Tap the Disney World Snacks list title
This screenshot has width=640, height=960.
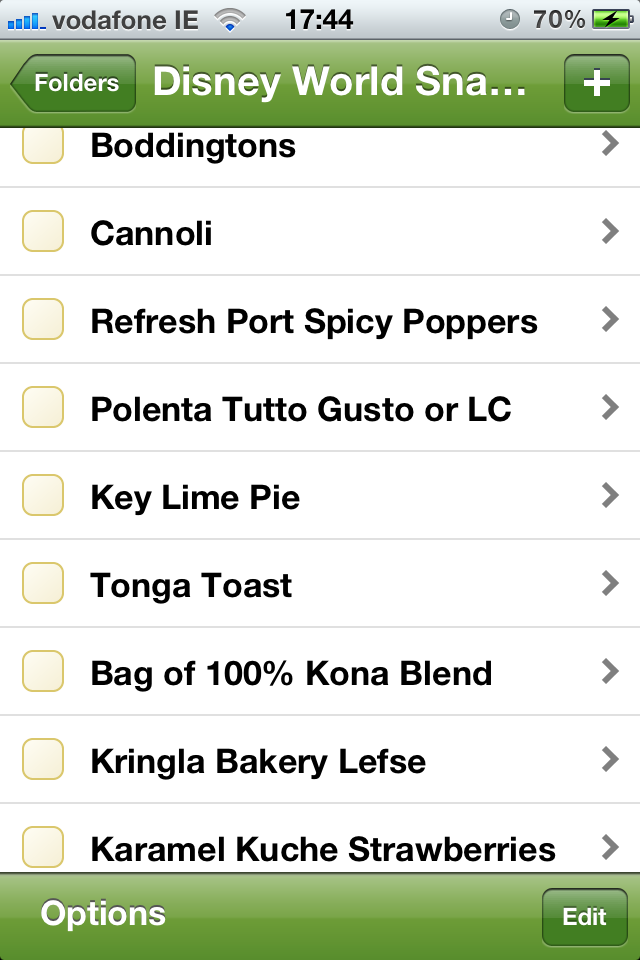[340, 83]
